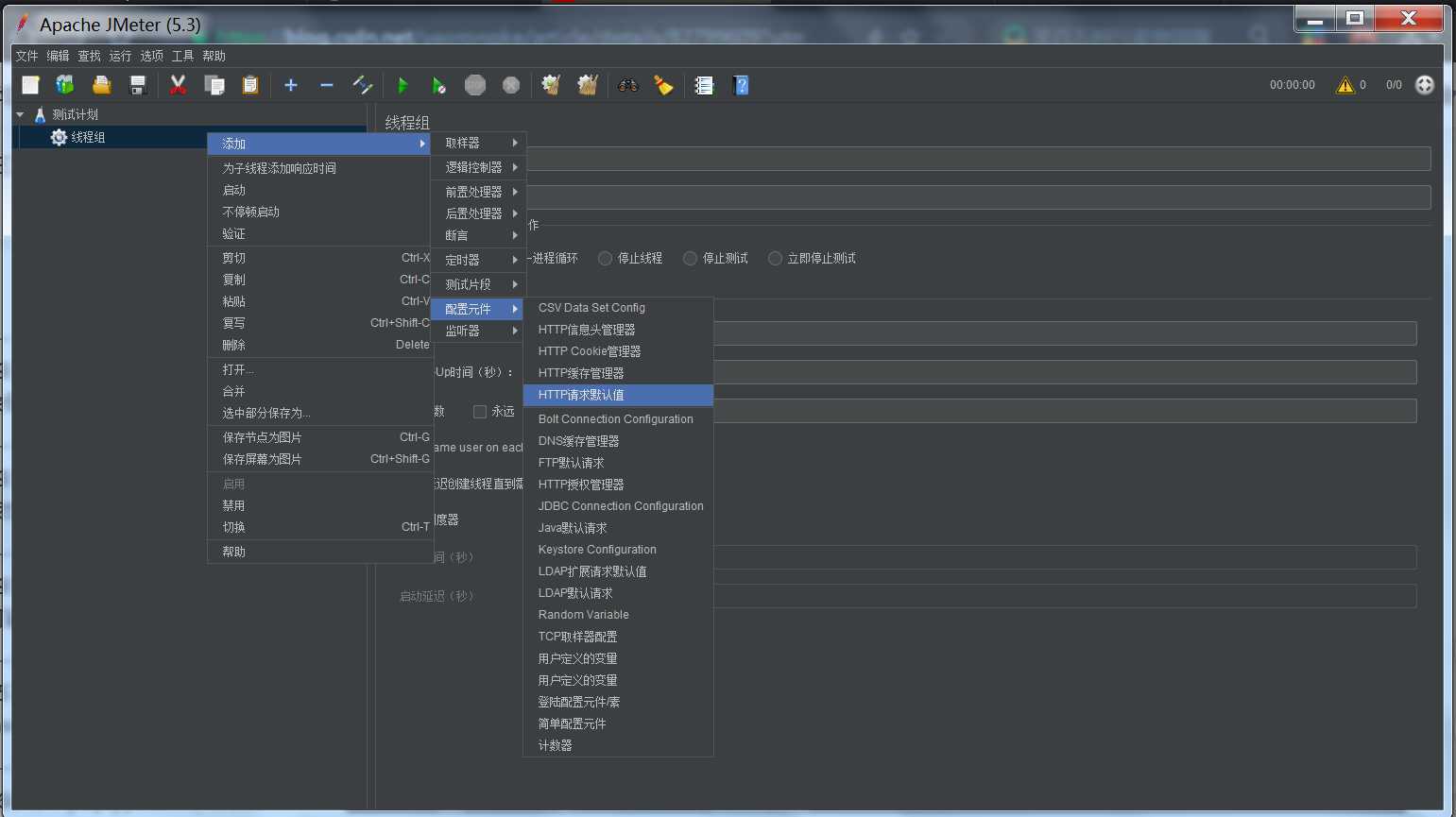1456x817 pixels.
Task: Click the Toggle enable/disable icon
Action: coord(363,85)
